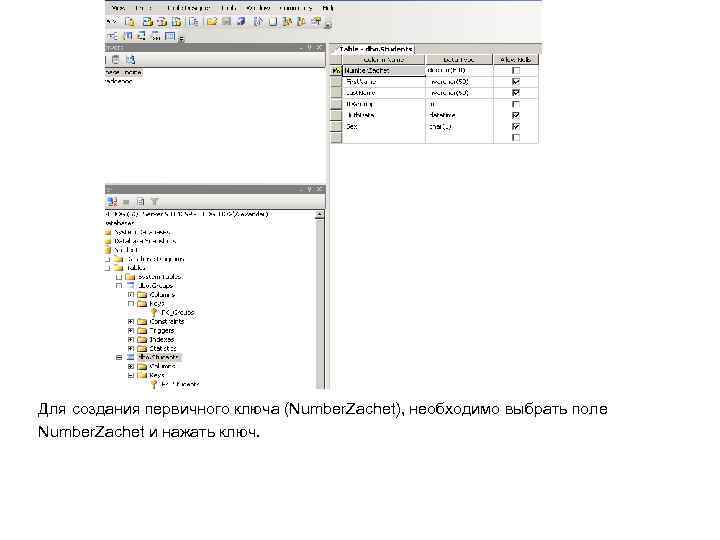Click the Refresh icon in Object Explorer toolbar
The height and width of the screenshot is (540, 720).
pyautogui.click(x=141, y=202)
